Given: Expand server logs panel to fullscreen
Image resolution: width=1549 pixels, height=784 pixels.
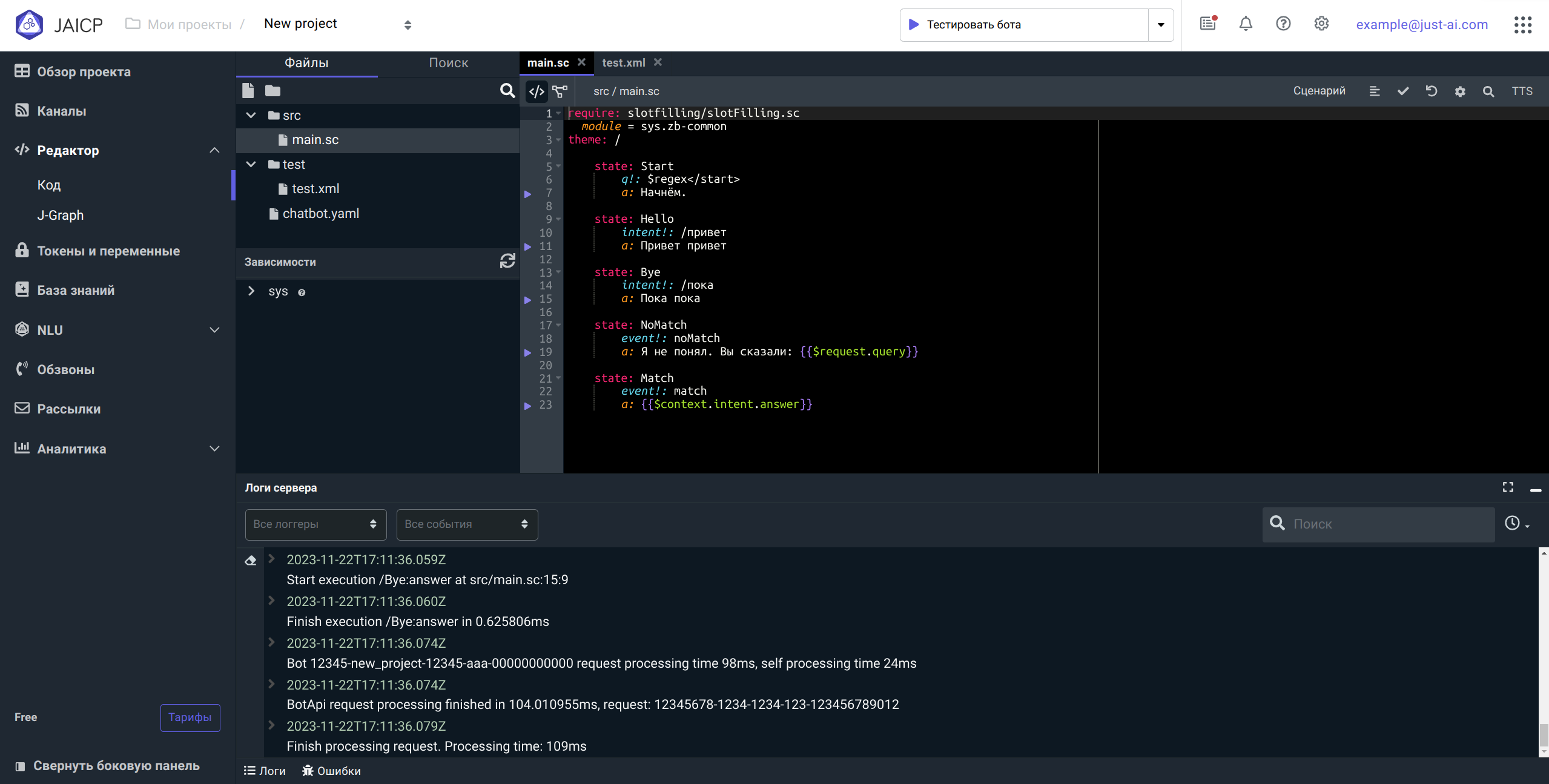Looking at the screenshot, I should [x=1508, y=487].
